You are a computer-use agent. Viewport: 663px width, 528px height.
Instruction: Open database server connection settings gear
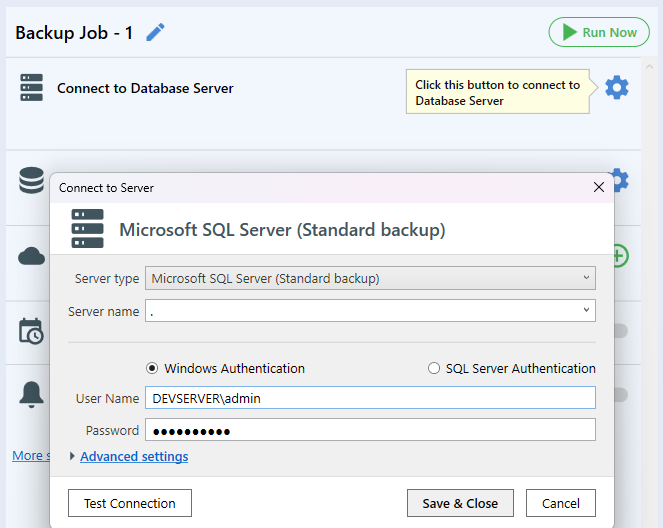[616, 88]
